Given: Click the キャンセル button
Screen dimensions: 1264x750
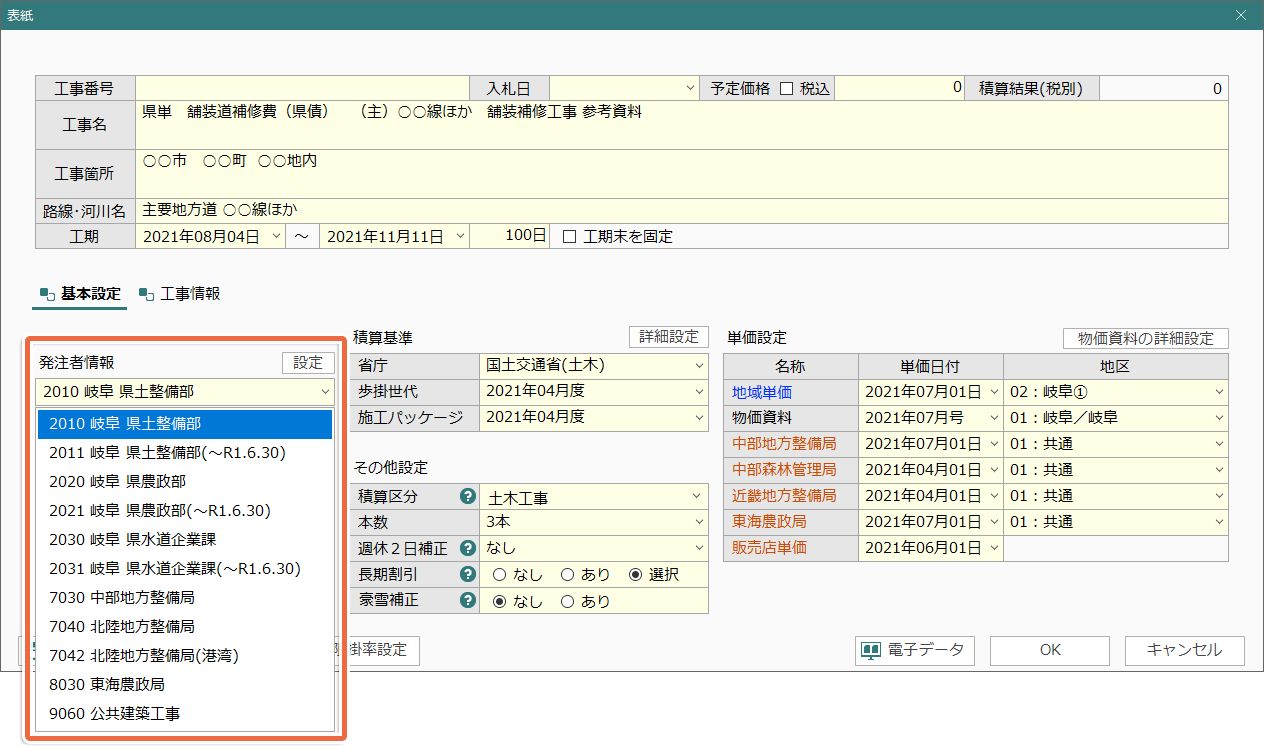Looking at the screenshot, I should [1185, 650].
